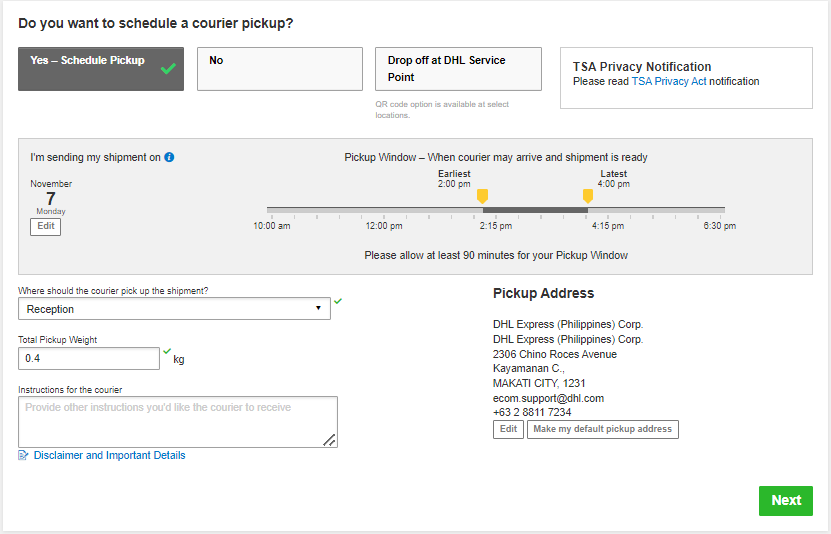Click the resize handle of instructions textarea
Viewport: 831px width, 534px height.
click(330, 440)
